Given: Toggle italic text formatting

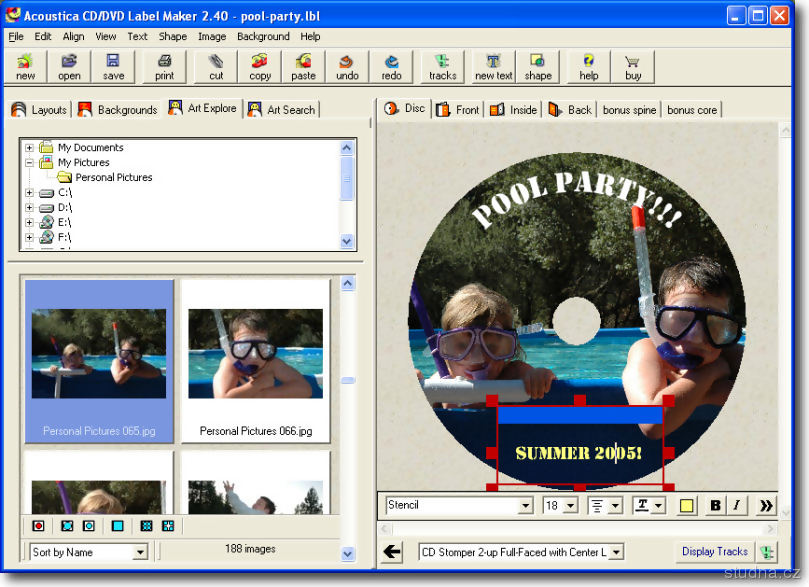Looking at the screenshot, I should (x=737, y=506).
